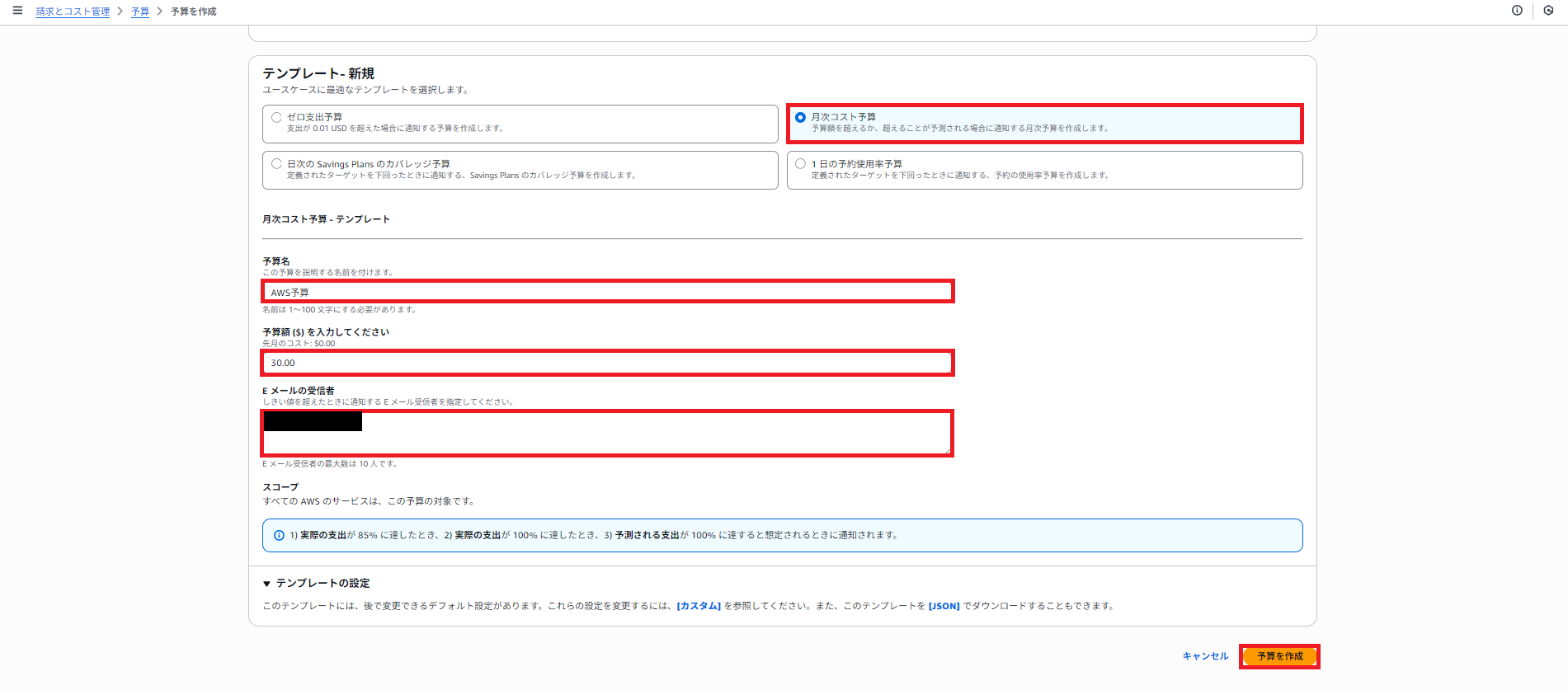This screenshot has height=690, width=1568.
Task: Download template via [JSON] link
Action: [x=944, y=606]
